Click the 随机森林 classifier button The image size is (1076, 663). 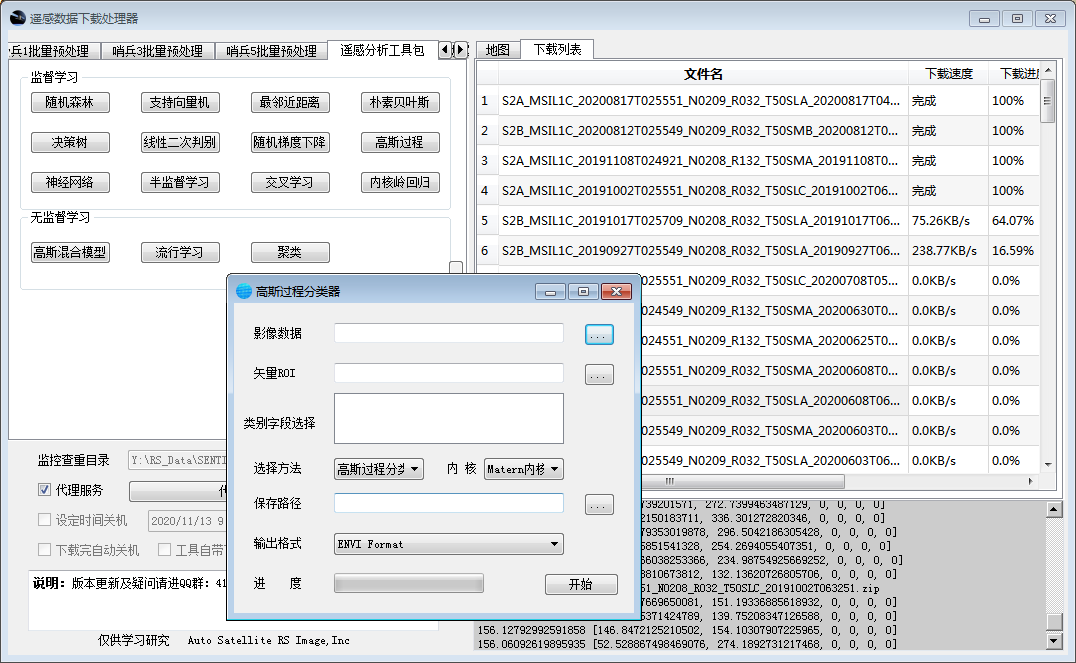tap(70, 102)
